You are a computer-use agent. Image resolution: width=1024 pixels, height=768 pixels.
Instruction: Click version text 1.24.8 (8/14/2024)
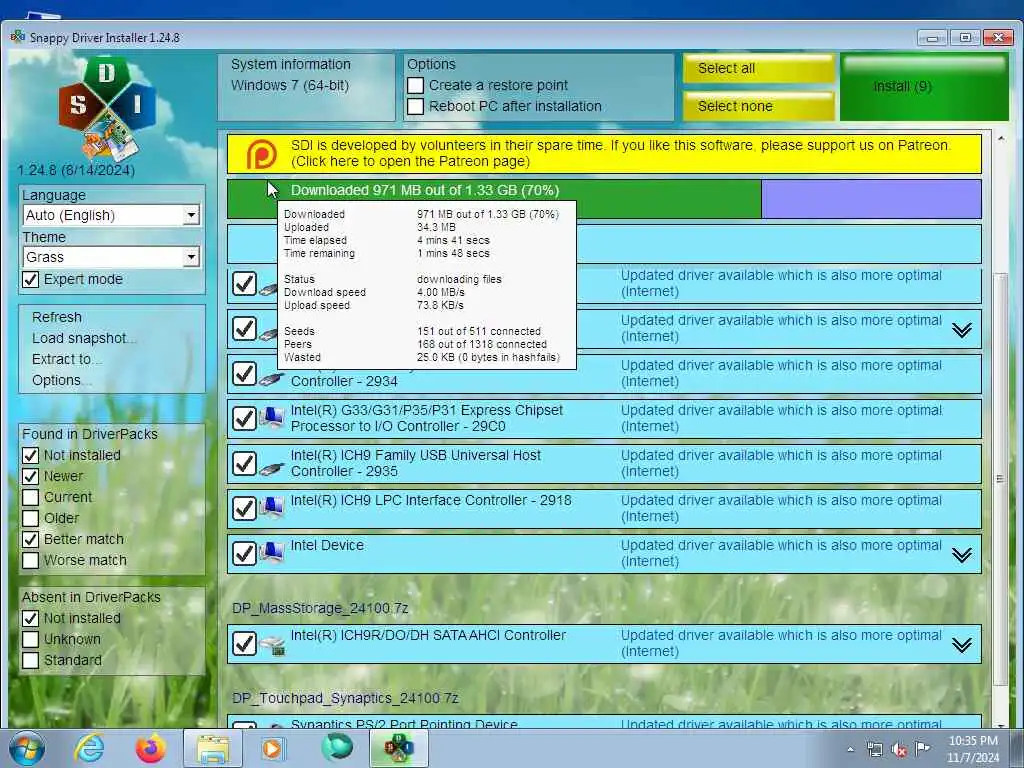coord(76,170)
